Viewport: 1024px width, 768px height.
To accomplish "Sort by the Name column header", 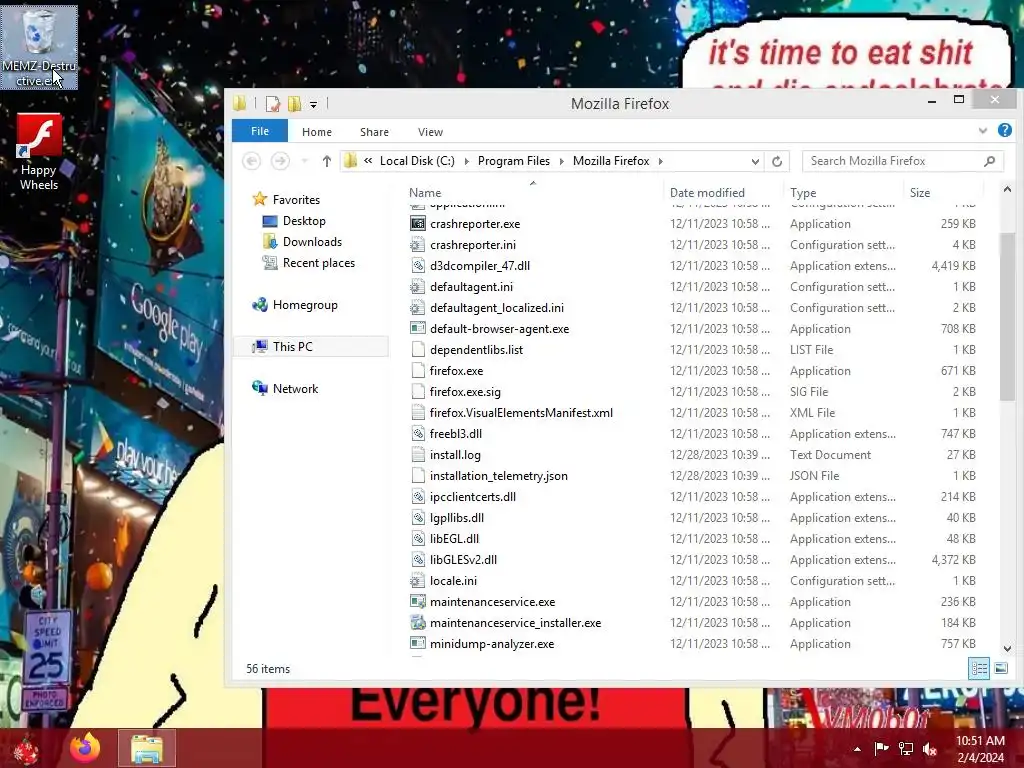I will pos(425,193).
